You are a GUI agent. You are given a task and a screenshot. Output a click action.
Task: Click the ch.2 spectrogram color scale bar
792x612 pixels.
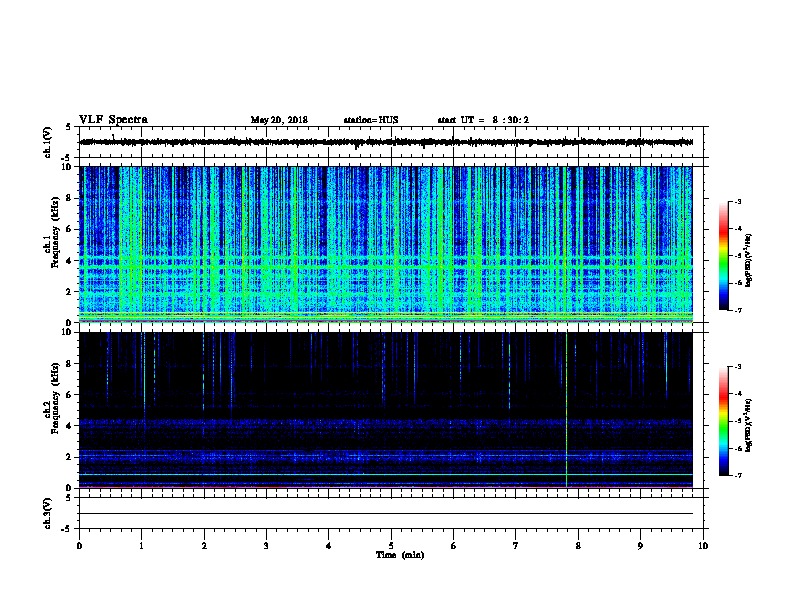(724, 421)
